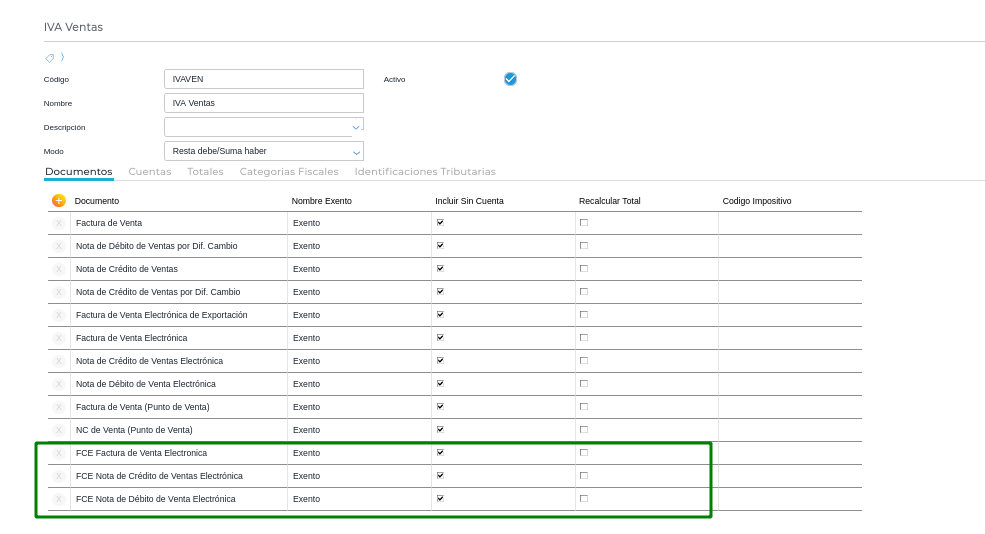985x534 pixels.
Task: Click the chevron next to the tag icon
Action: pos(62,58)
